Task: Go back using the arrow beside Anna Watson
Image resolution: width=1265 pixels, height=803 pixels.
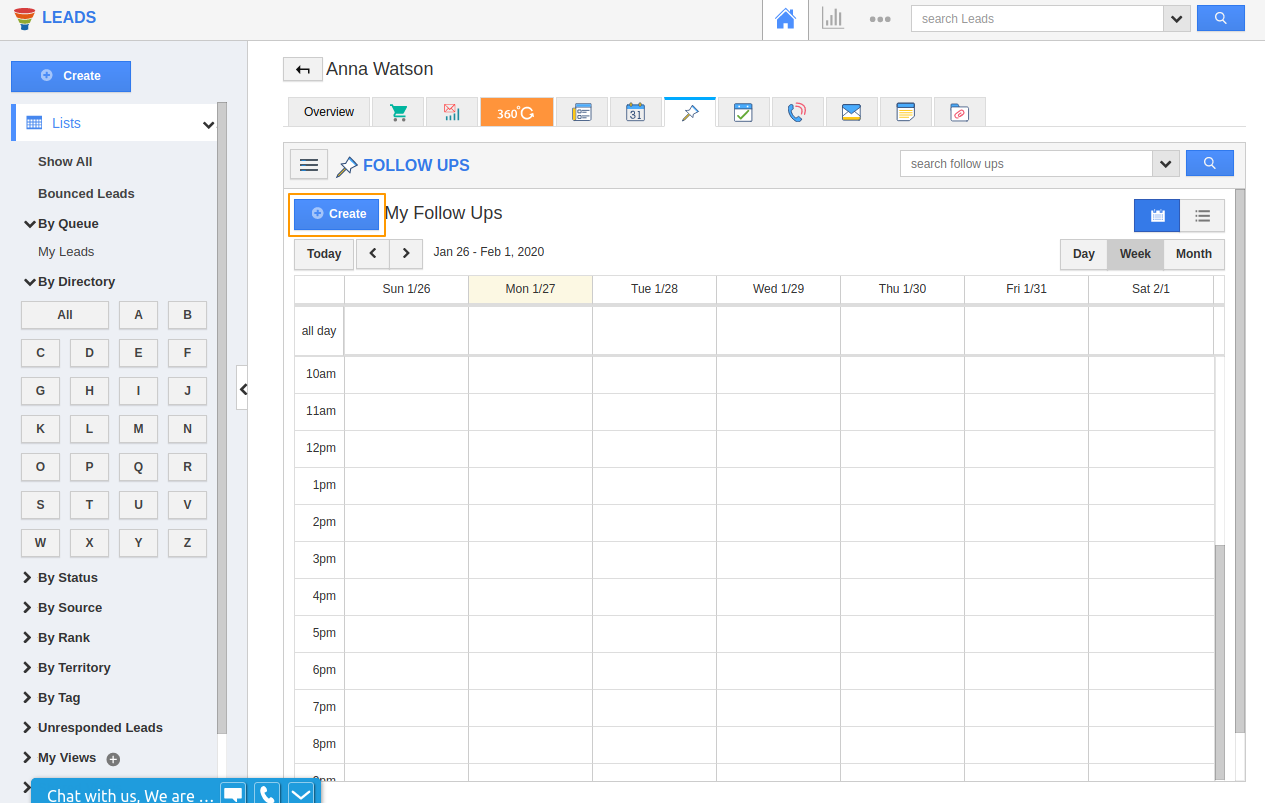Action: [303, 69]
